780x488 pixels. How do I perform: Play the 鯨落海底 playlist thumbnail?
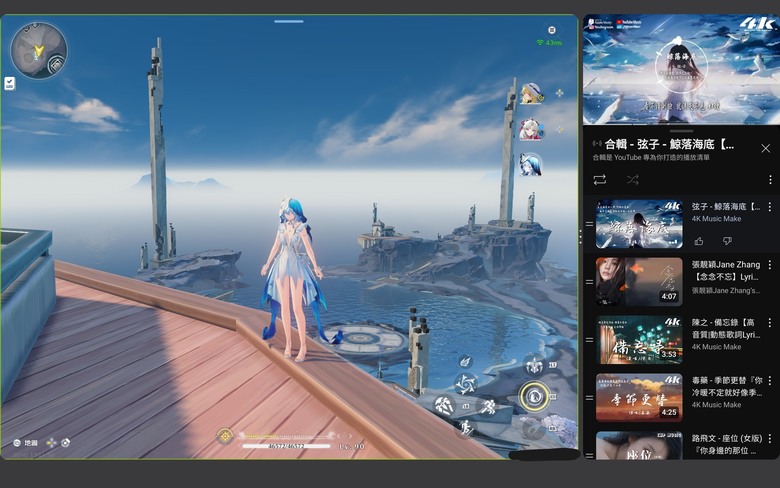(x=639, y=224)
